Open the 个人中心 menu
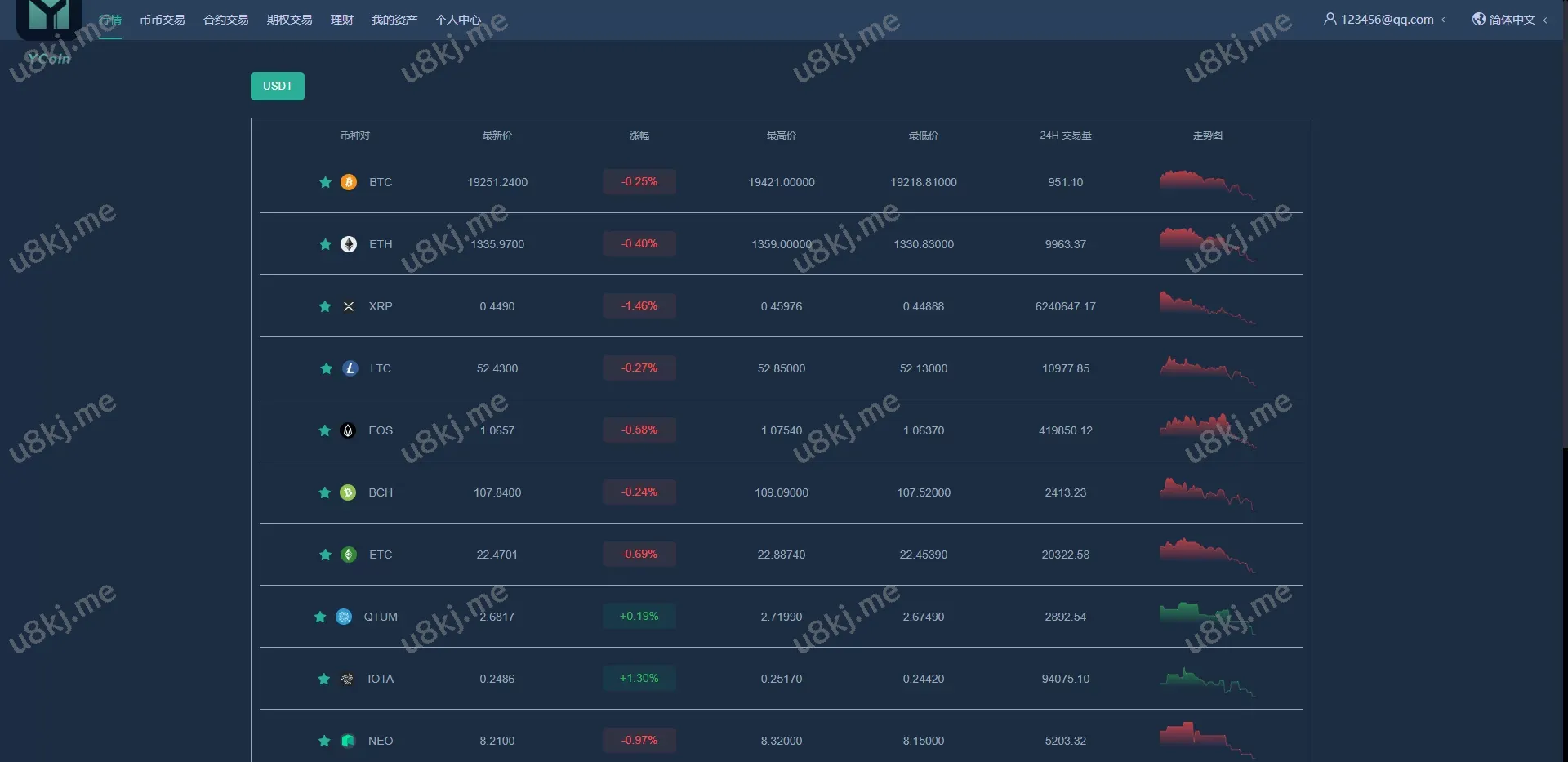The height and width of the screenshot is (762, 1568). coord(457,20)
